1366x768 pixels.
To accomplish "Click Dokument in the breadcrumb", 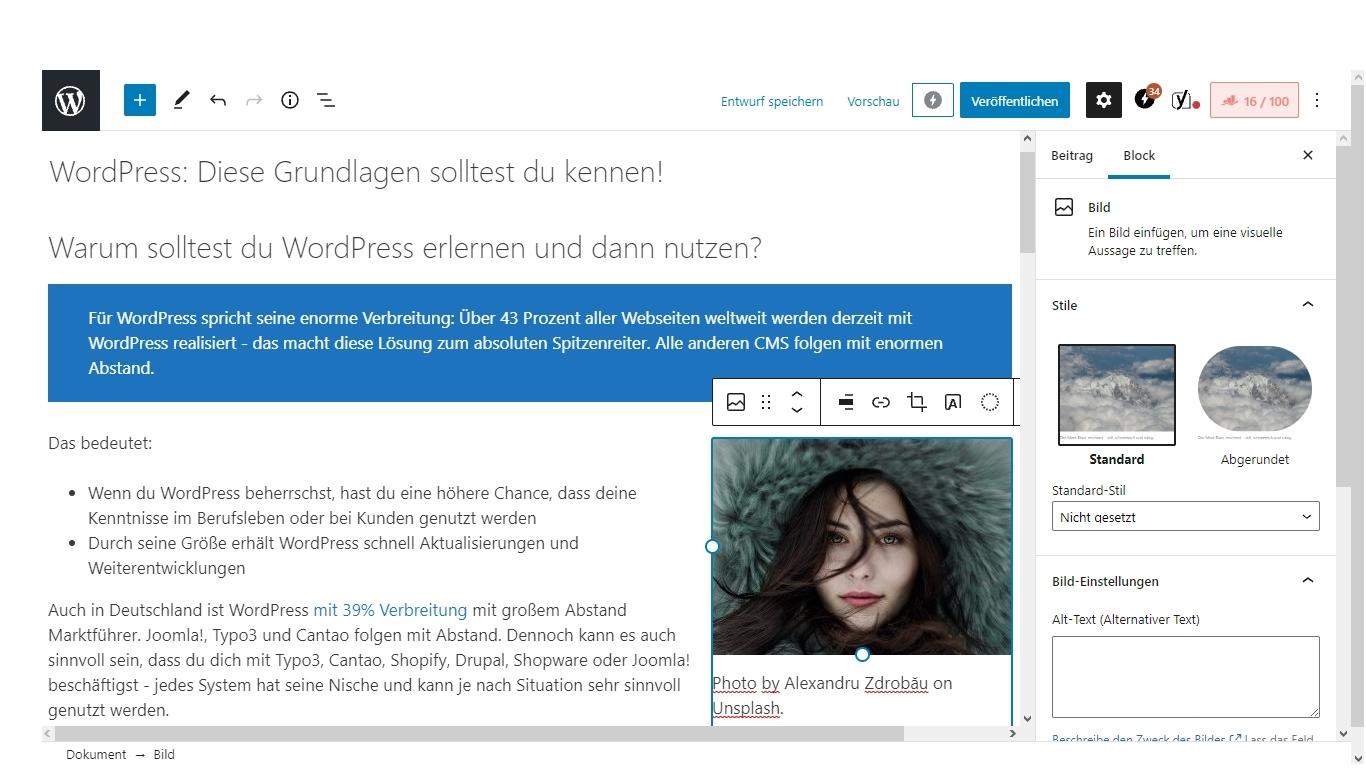I will 96,755.
